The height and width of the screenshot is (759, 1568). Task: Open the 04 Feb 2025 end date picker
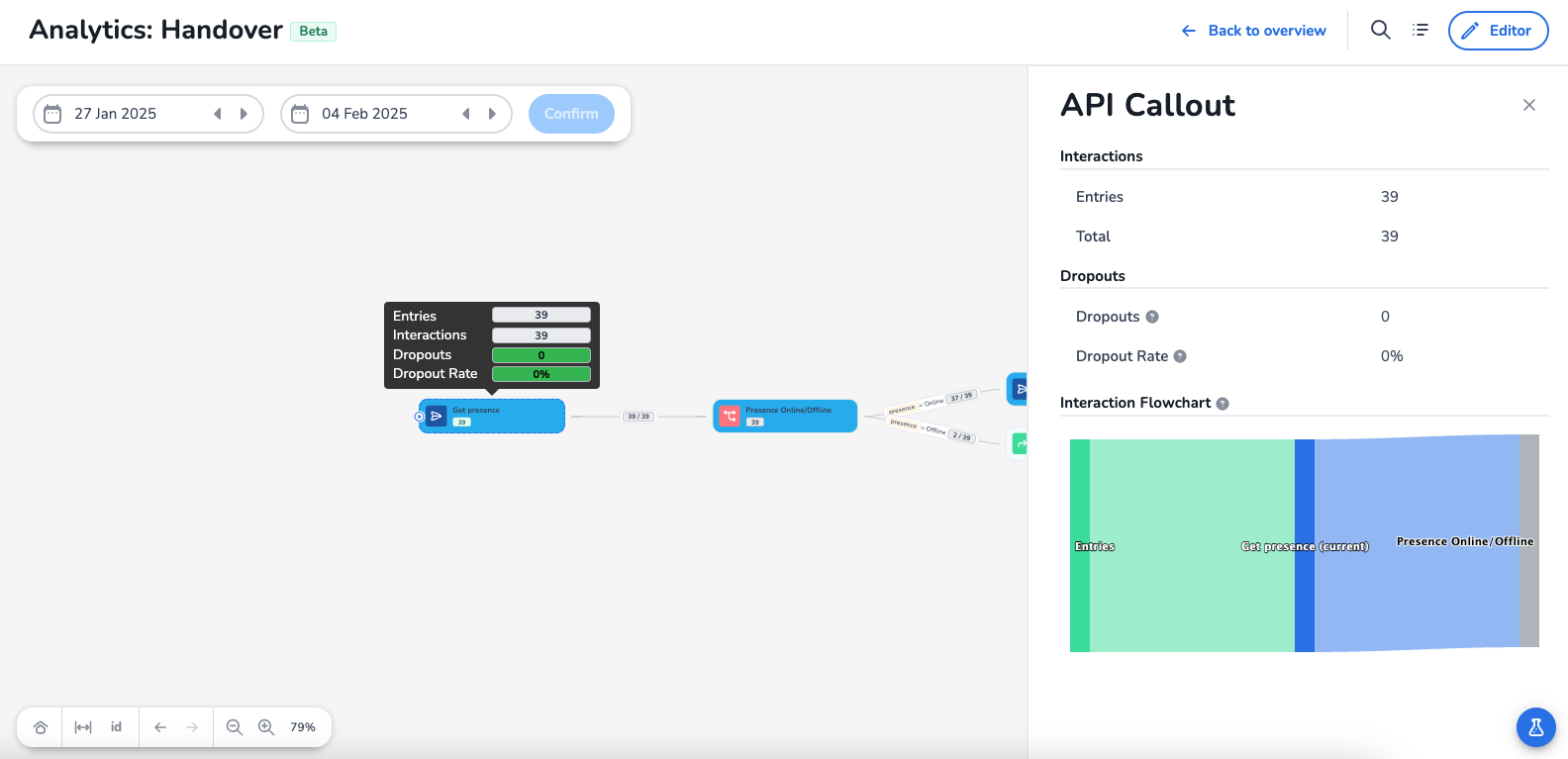[364, 114]
